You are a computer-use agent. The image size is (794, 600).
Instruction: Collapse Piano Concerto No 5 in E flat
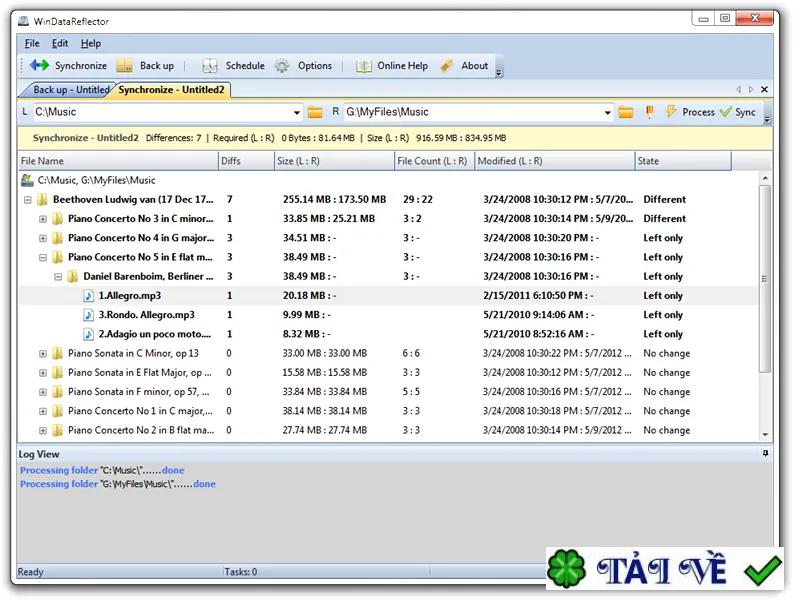pos(43,258)
